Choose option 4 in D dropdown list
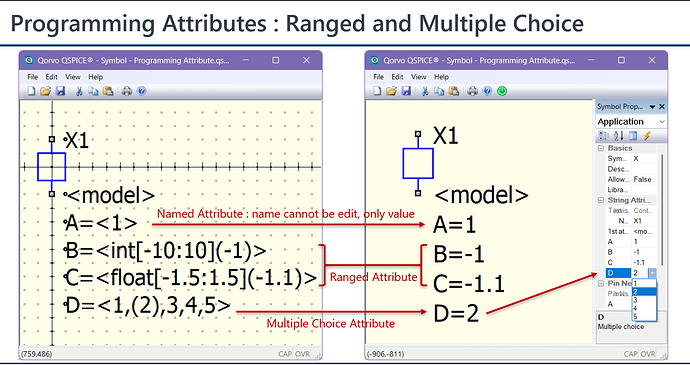 (644, 308)
